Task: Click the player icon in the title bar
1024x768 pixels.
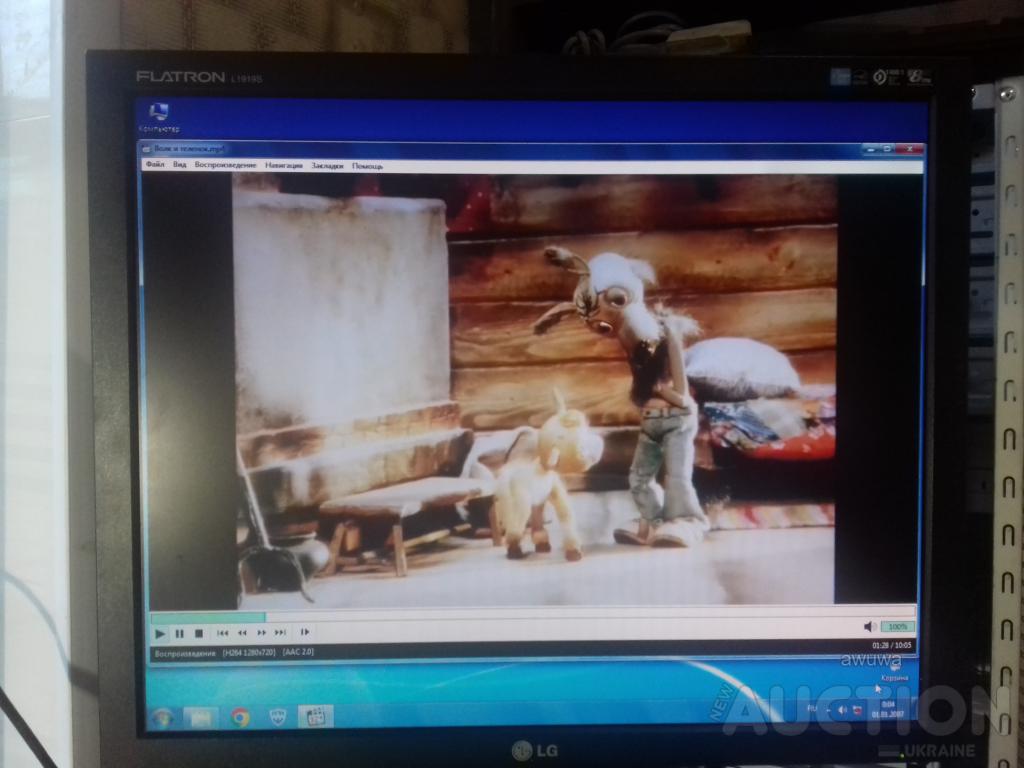Action: [146, 150]
